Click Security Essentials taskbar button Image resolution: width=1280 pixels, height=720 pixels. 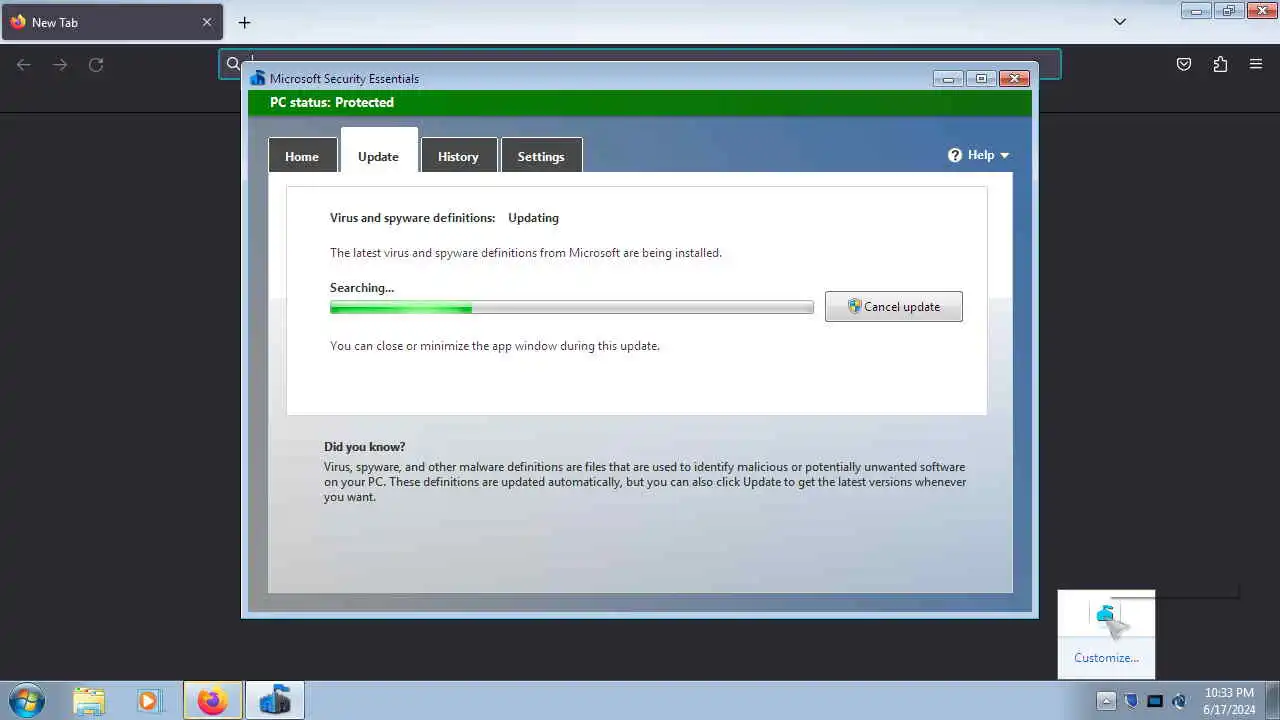coord(275,701)
